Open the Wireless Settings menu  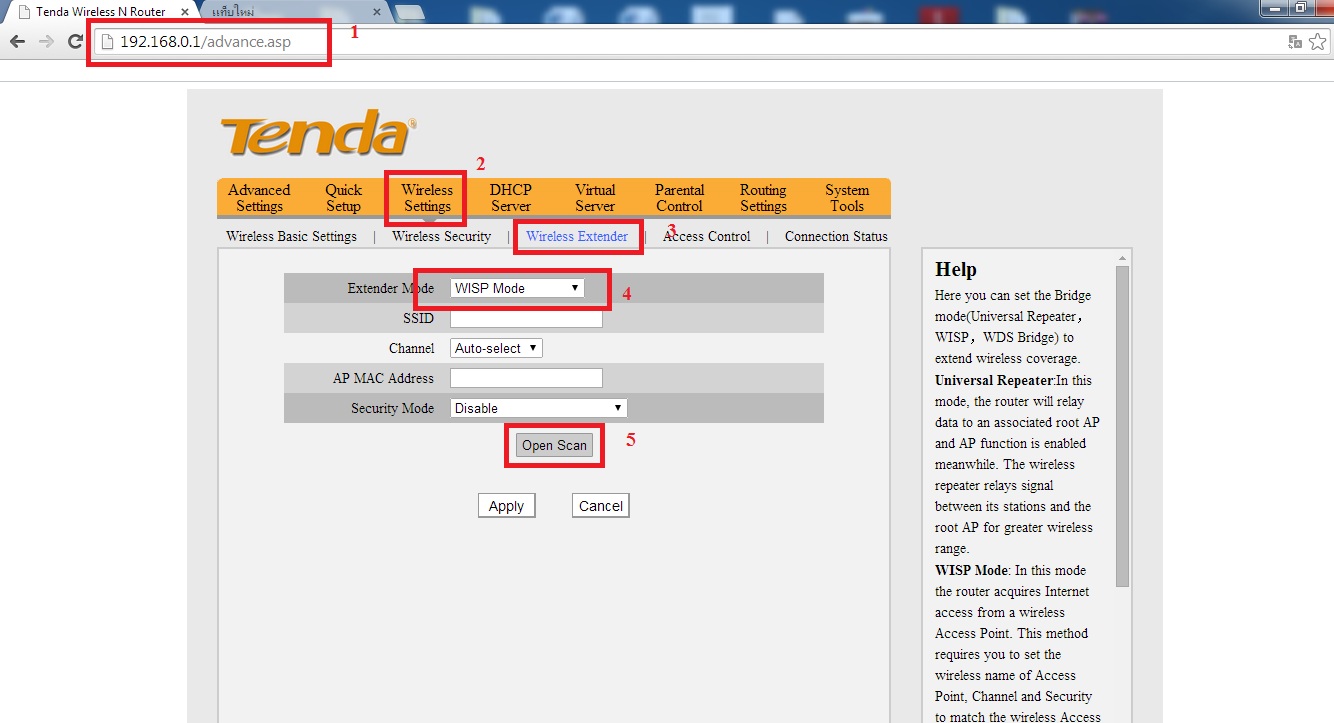tap(427, 198)
